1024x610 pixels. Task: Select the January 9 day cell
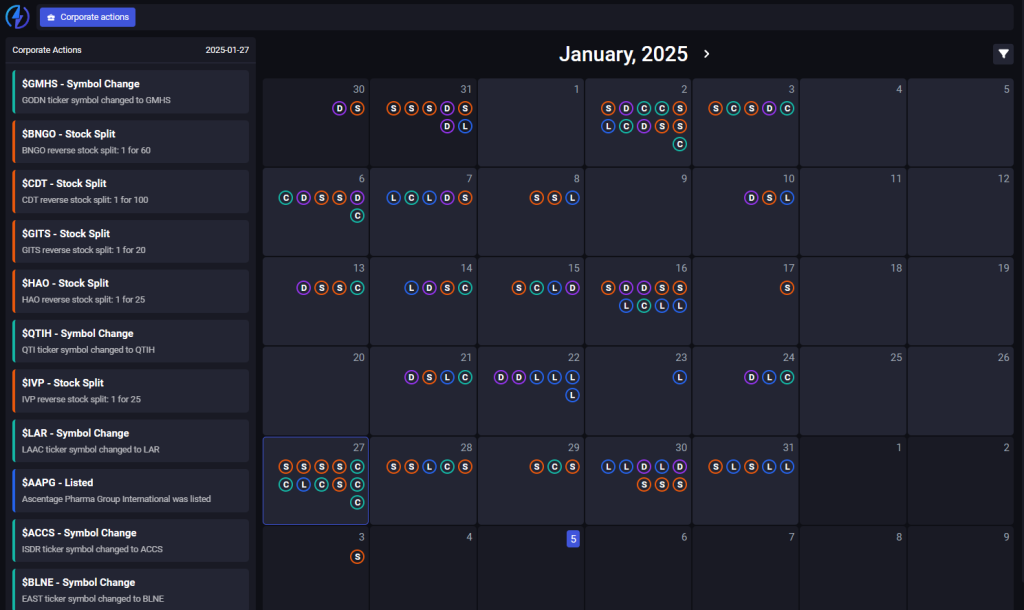point(638,212)
